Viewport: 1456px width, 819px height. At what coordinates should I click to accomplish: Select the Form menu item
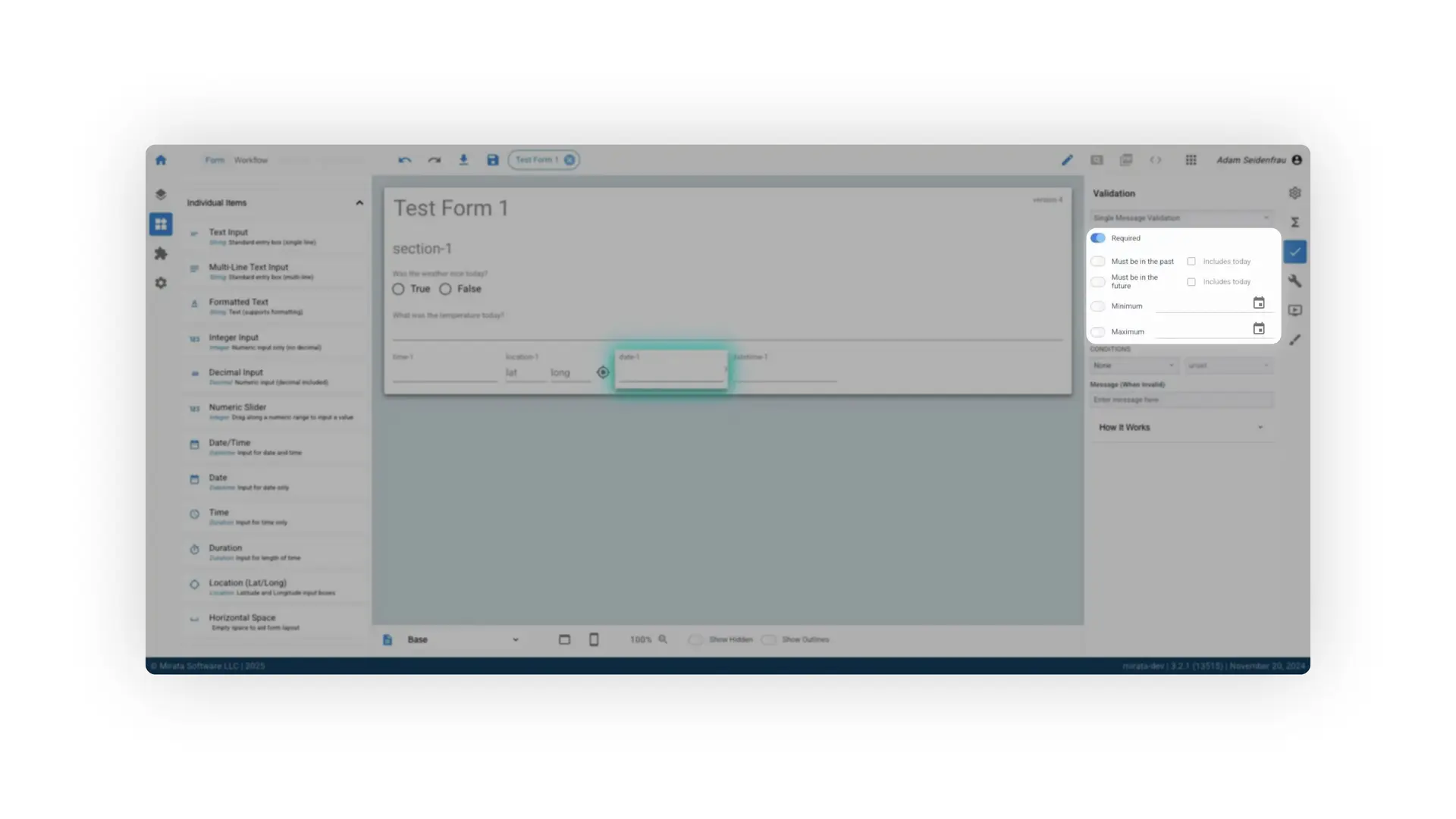tap(215, 160)
